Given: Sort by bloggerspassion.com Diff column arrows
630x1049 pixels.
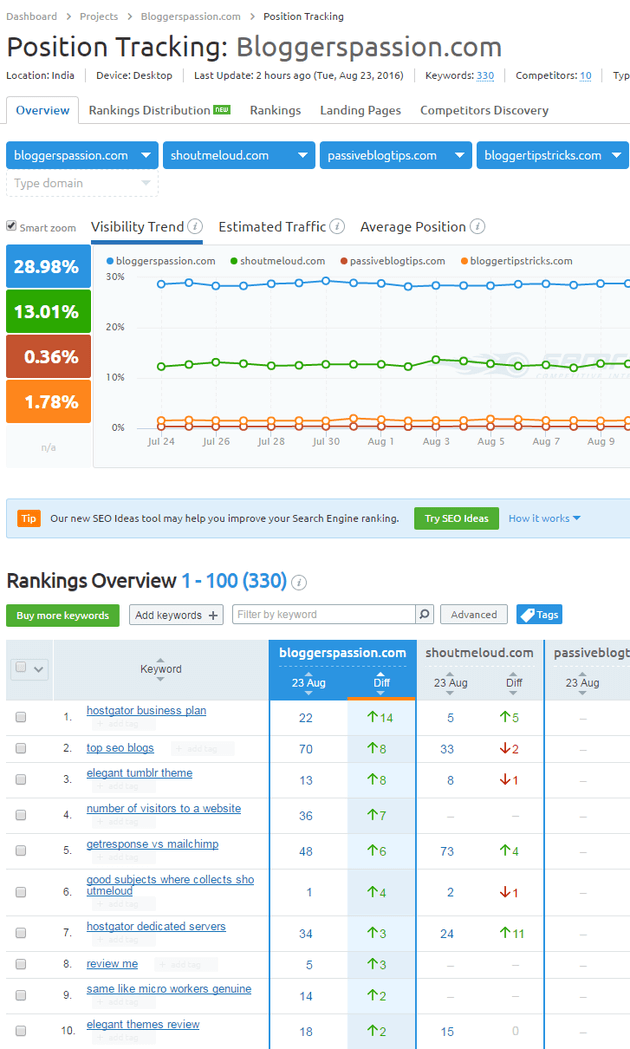Looking at the screenshot, I should click(381, 683).
